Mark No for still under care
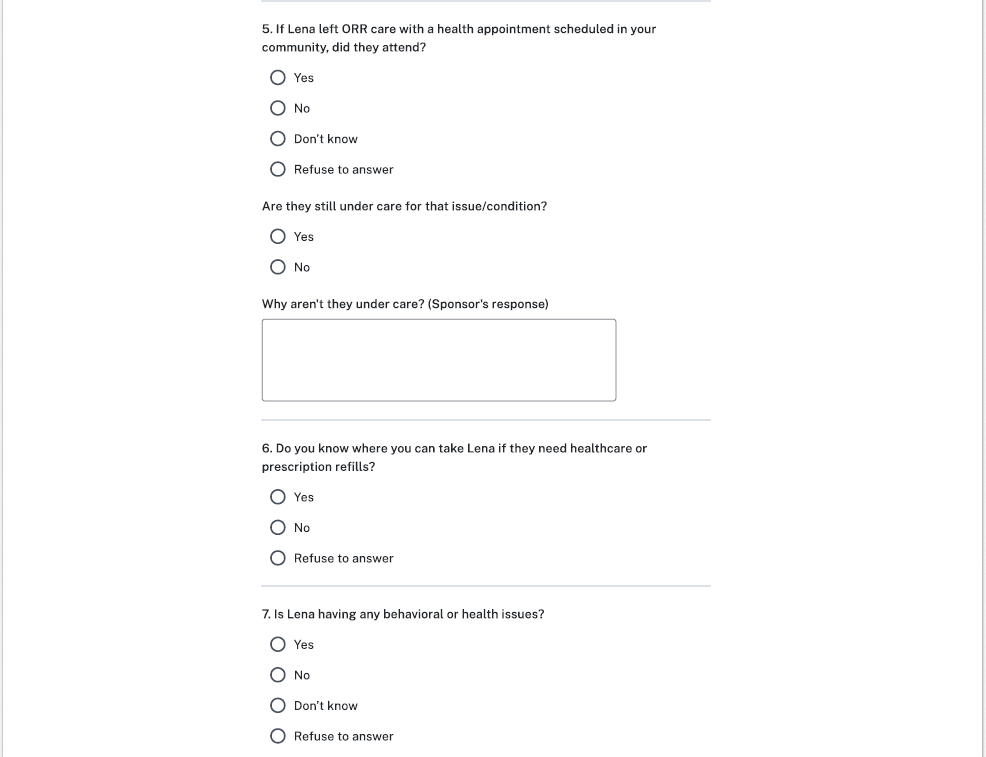This screenshot has height=757, width=986. pos(278,267)
